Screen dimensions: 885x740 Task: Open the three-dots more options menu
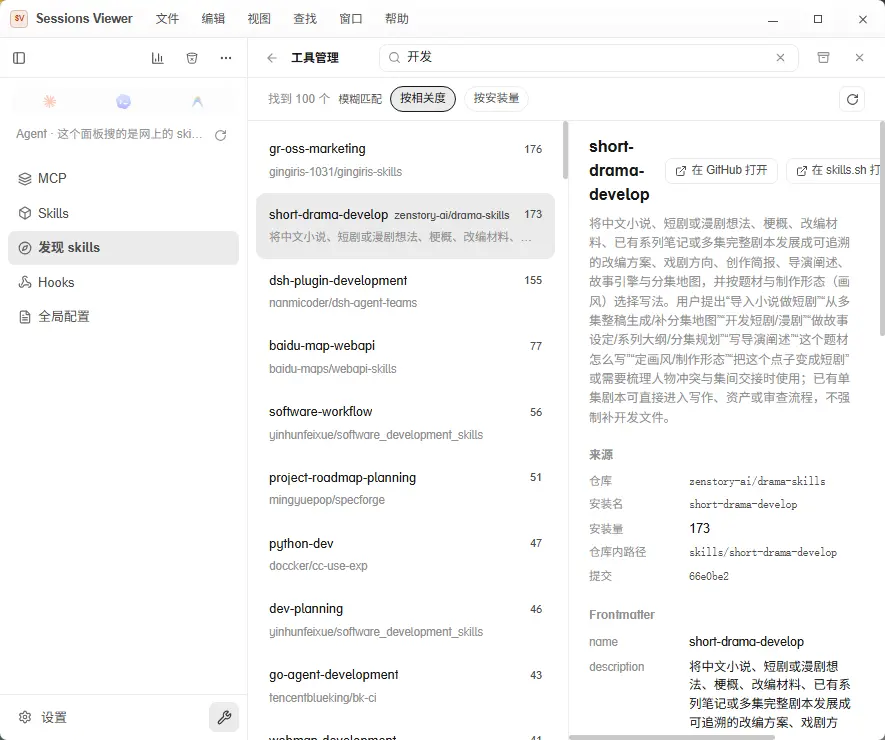[x=226, y=58]
